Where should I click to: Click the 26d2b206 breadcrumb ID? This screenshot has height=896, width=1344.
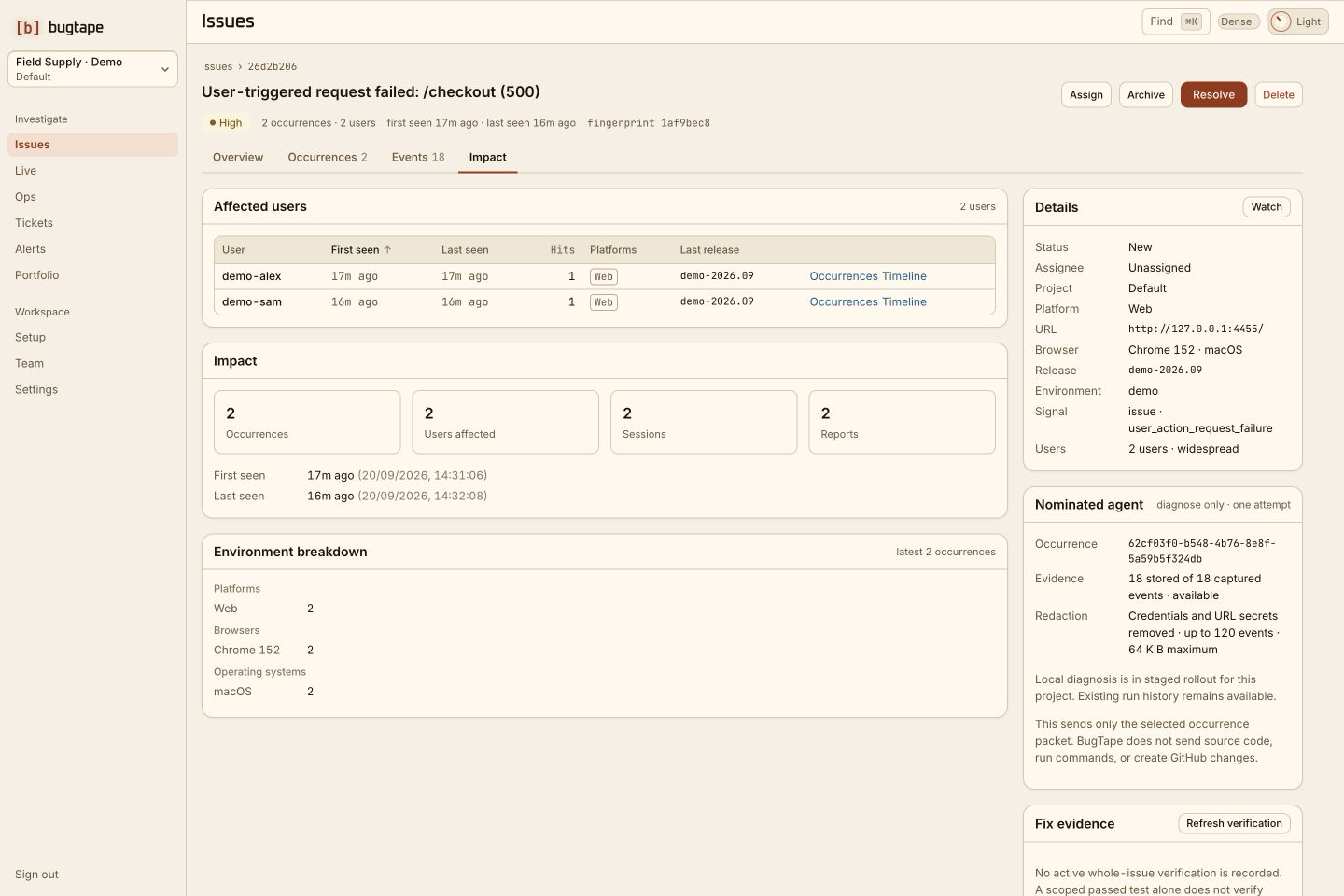pos(273,66)
